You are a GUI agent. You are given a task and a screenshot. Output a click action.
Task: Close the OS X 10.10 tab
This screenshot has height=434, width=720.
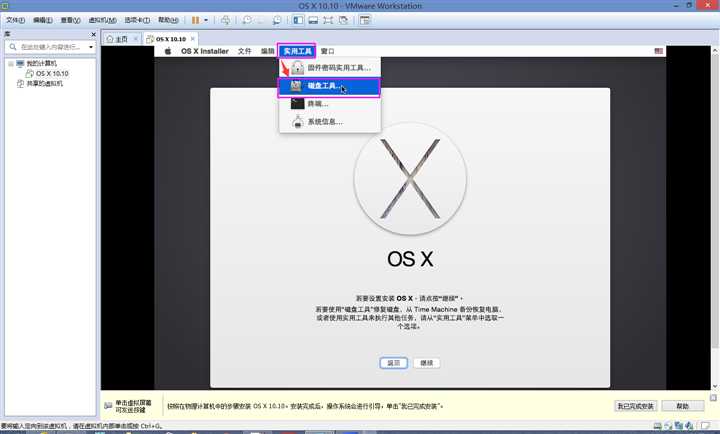[x=193, y=39]
